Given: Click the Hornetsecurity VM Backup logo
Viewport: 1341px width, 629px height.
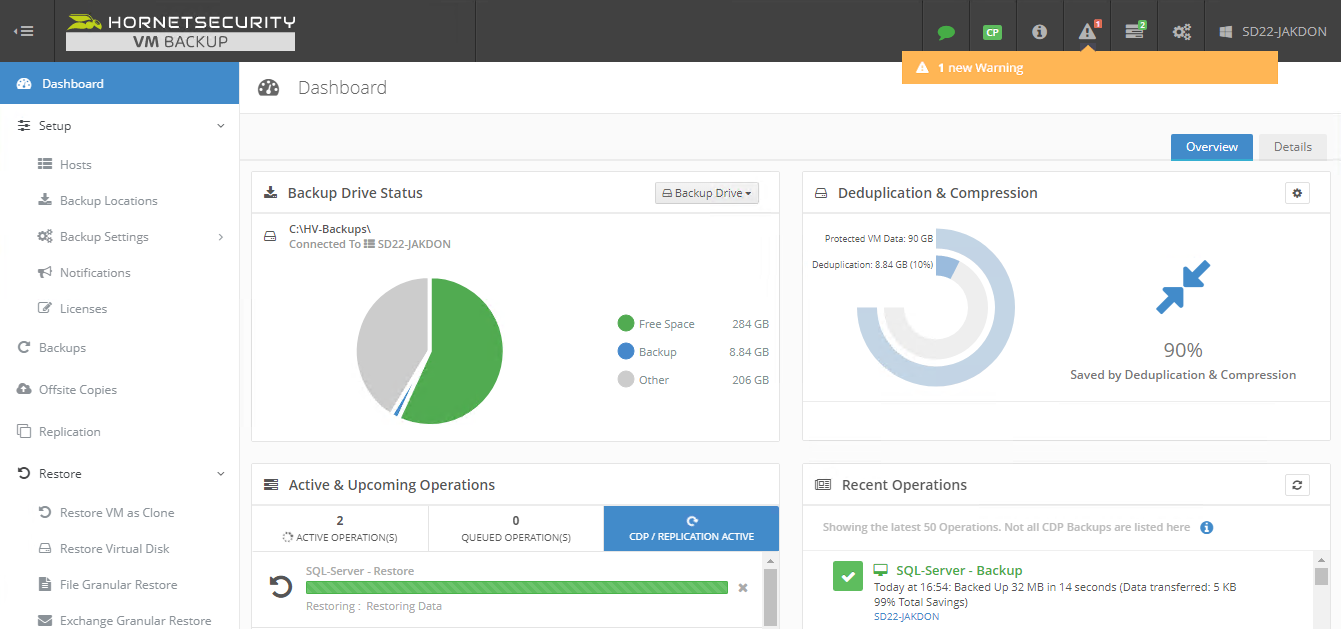Looking at the screenshot, I should [x=180, y=31].
